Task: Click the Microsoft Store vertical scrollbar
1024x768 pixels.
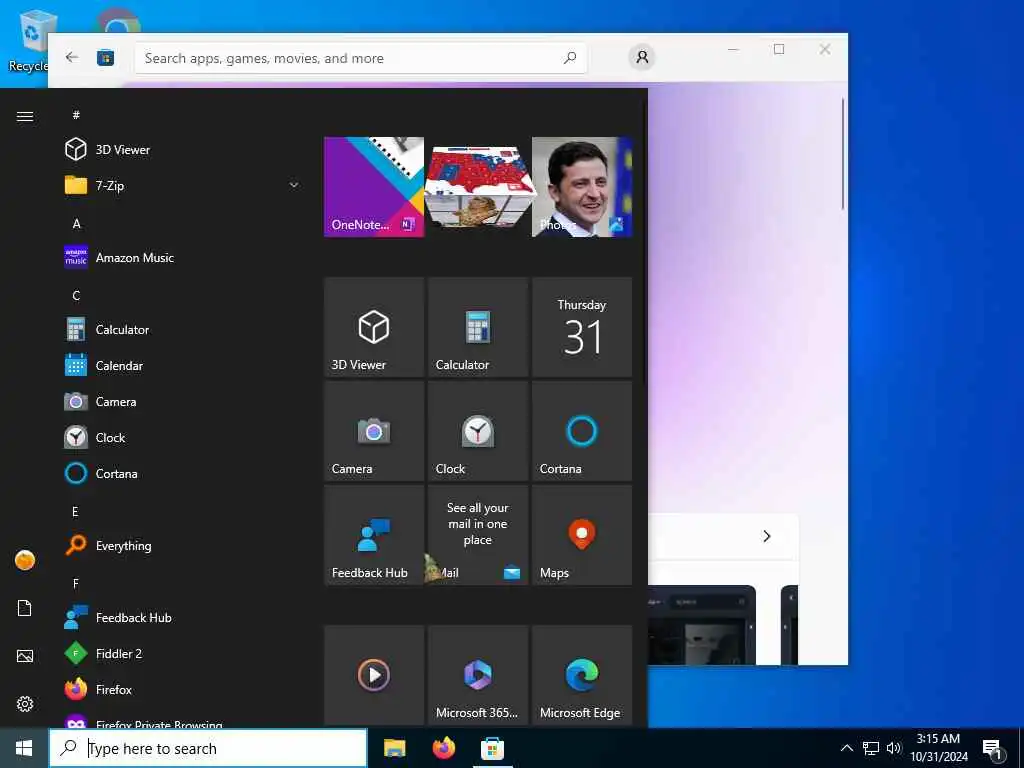Action: (842, 153)
